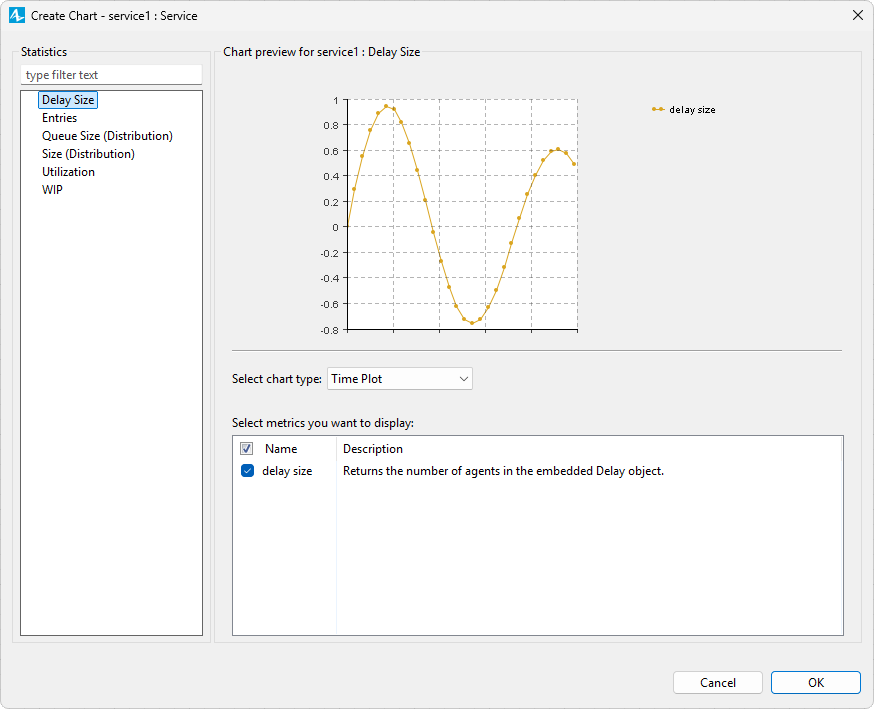874x709 pixels.
Task: Select the WIP statistic
Action: point(52,190)
